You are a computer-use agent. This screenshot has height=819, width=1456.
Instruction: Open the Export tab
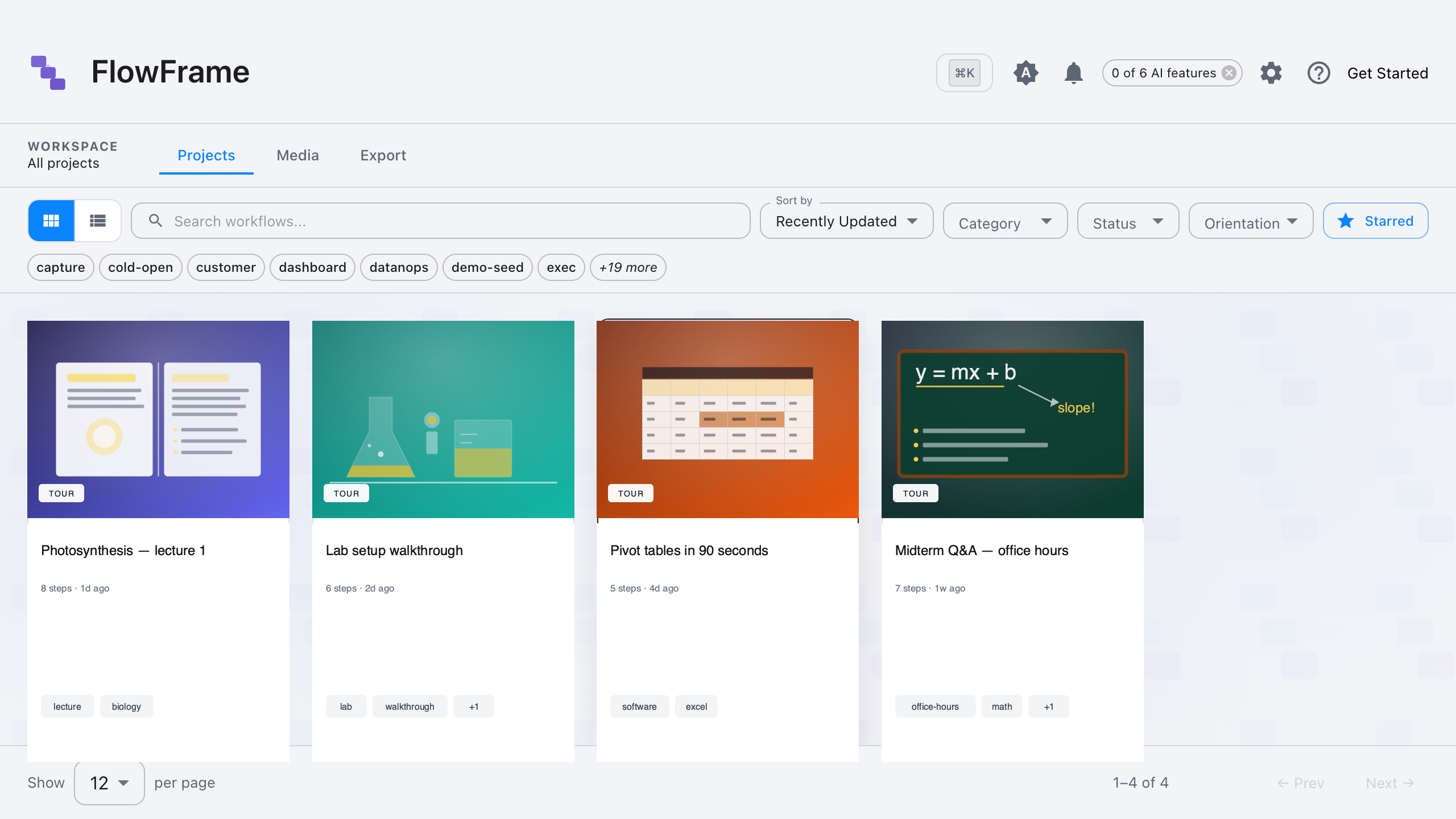click(383, 155)
